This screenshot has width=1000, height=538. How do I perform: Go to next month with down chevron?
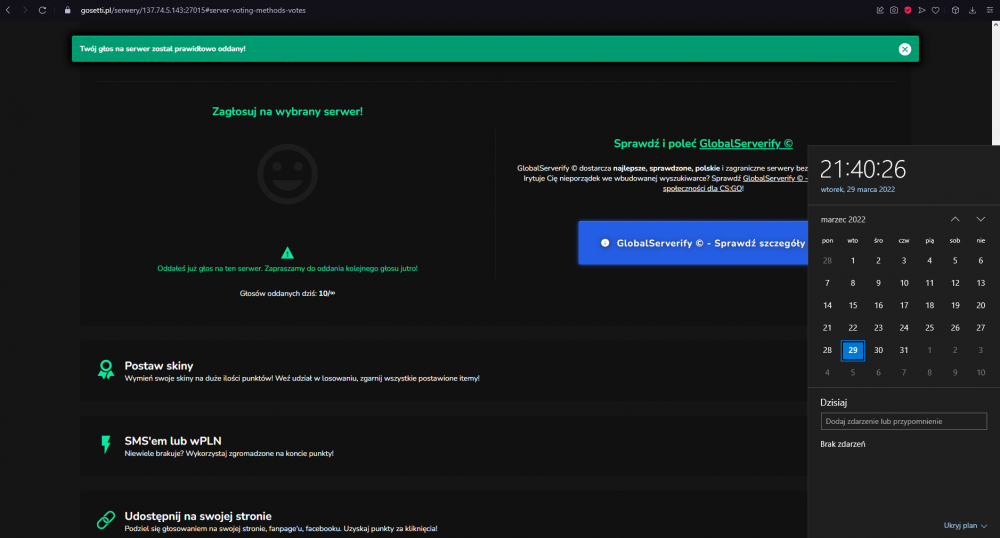(x=981, y=219)
